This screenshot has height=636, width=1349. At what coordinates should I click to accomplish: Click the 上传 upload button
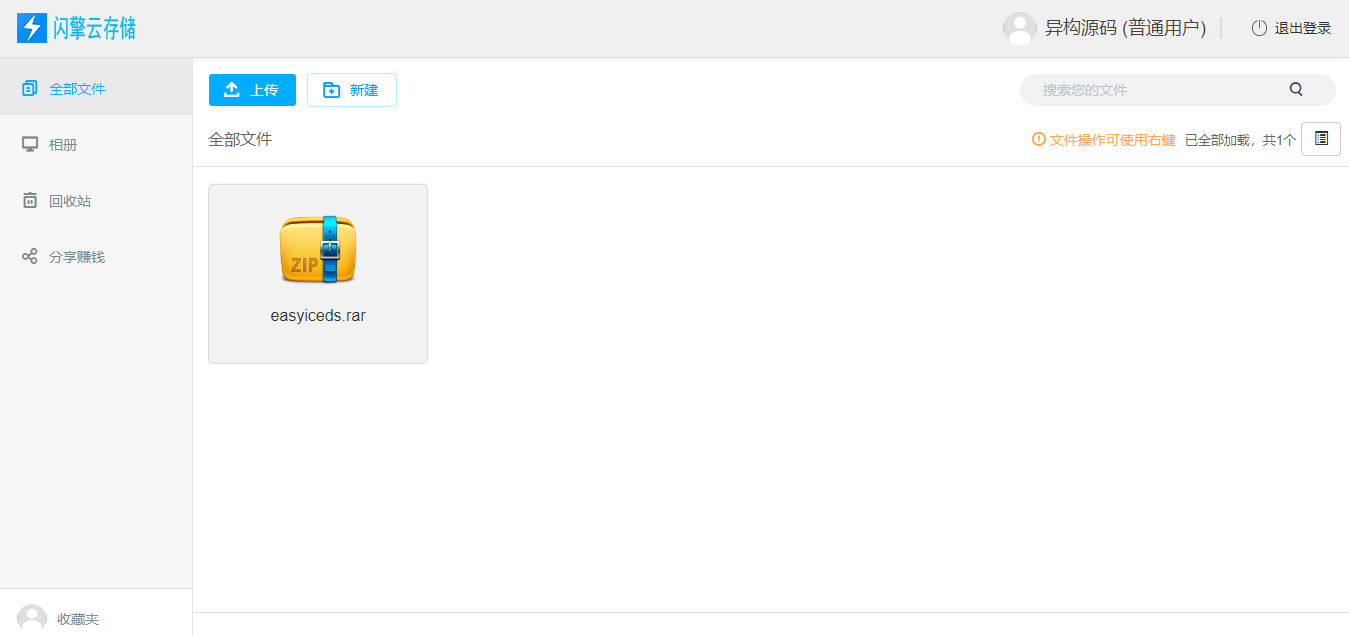click(x=252, y=90)
